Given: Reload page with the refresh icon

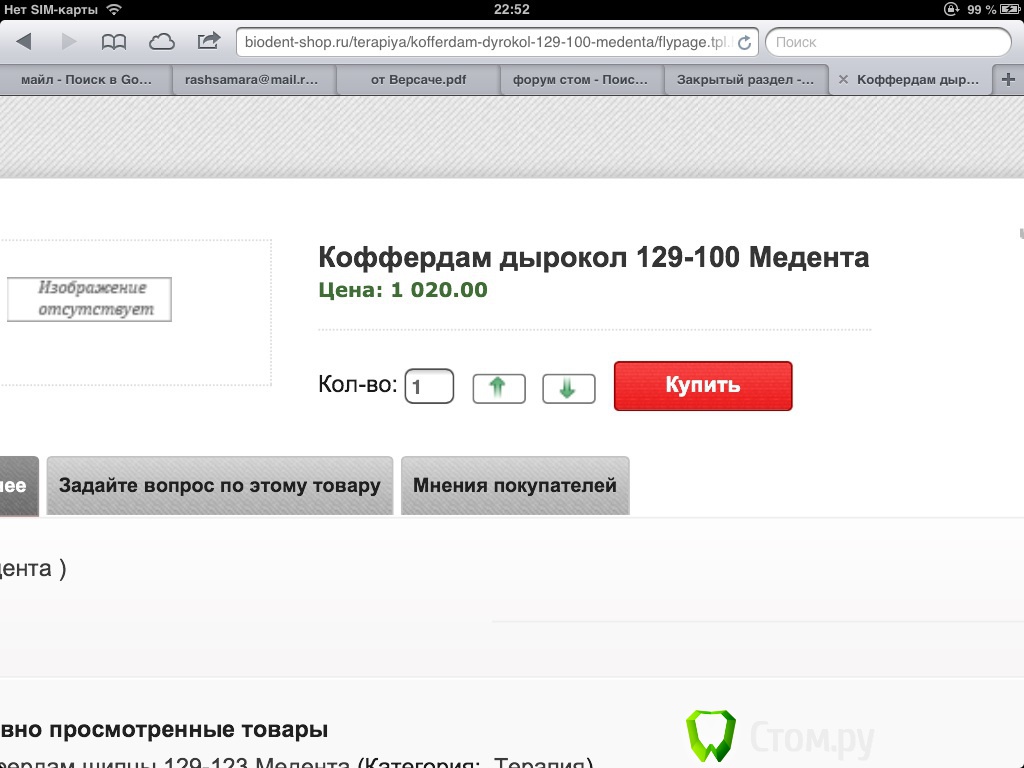Looking at the screenshot, I should coord(744,43).
